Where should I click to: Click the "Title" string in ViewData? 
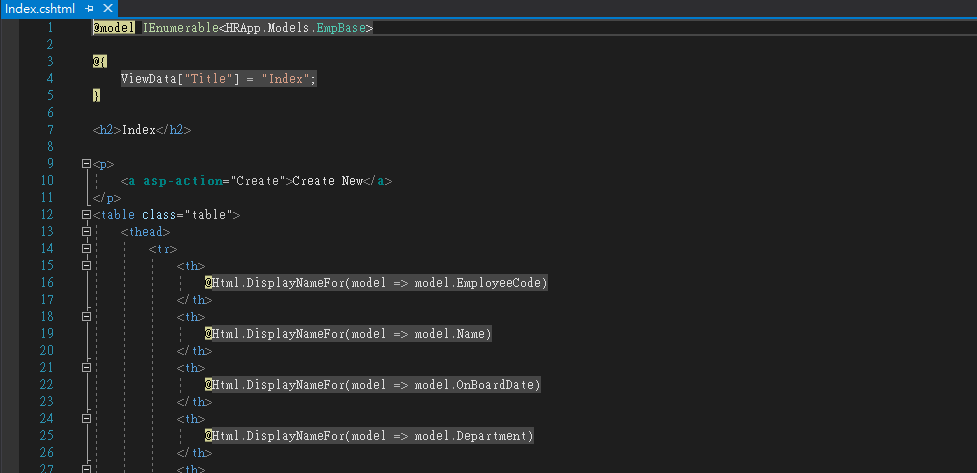pyautogui.click(x=209, y=79)
